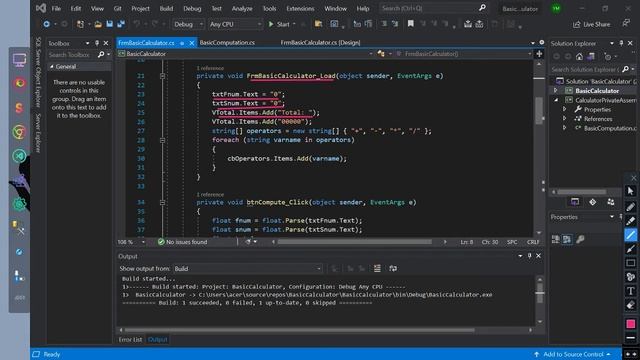Switch Properties to categorized view
The height and width of the screenshot is (360, 640).
pos(556,240)
